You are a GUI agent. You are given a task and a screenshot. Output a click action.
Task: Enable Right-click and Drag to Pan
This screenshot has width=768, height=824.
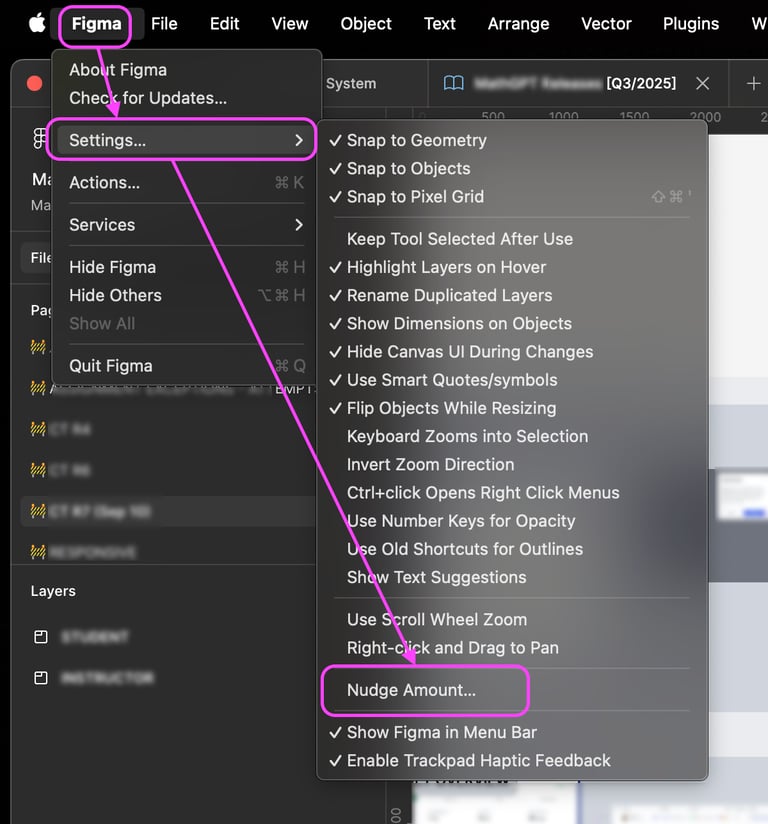point(512,648)
